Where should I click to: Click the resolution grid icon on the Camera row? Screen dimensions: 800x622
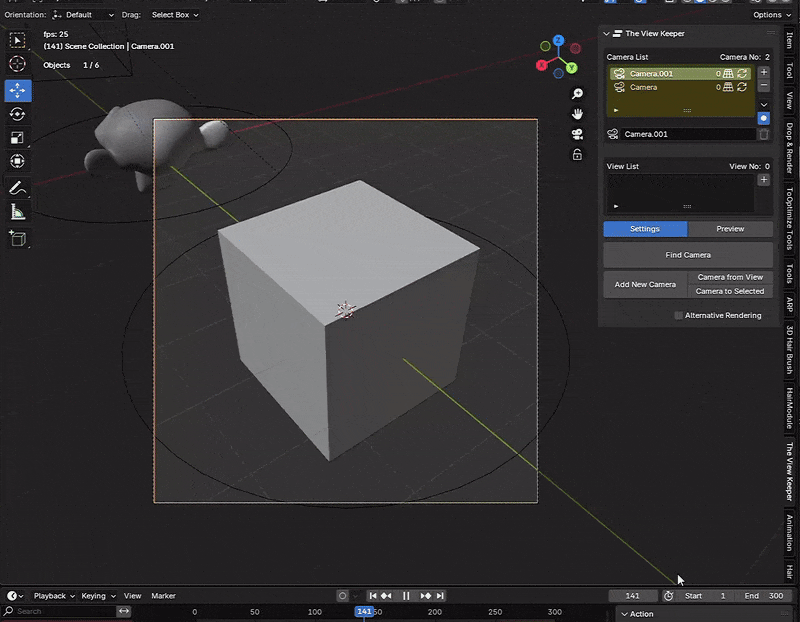tap(728, 87)
